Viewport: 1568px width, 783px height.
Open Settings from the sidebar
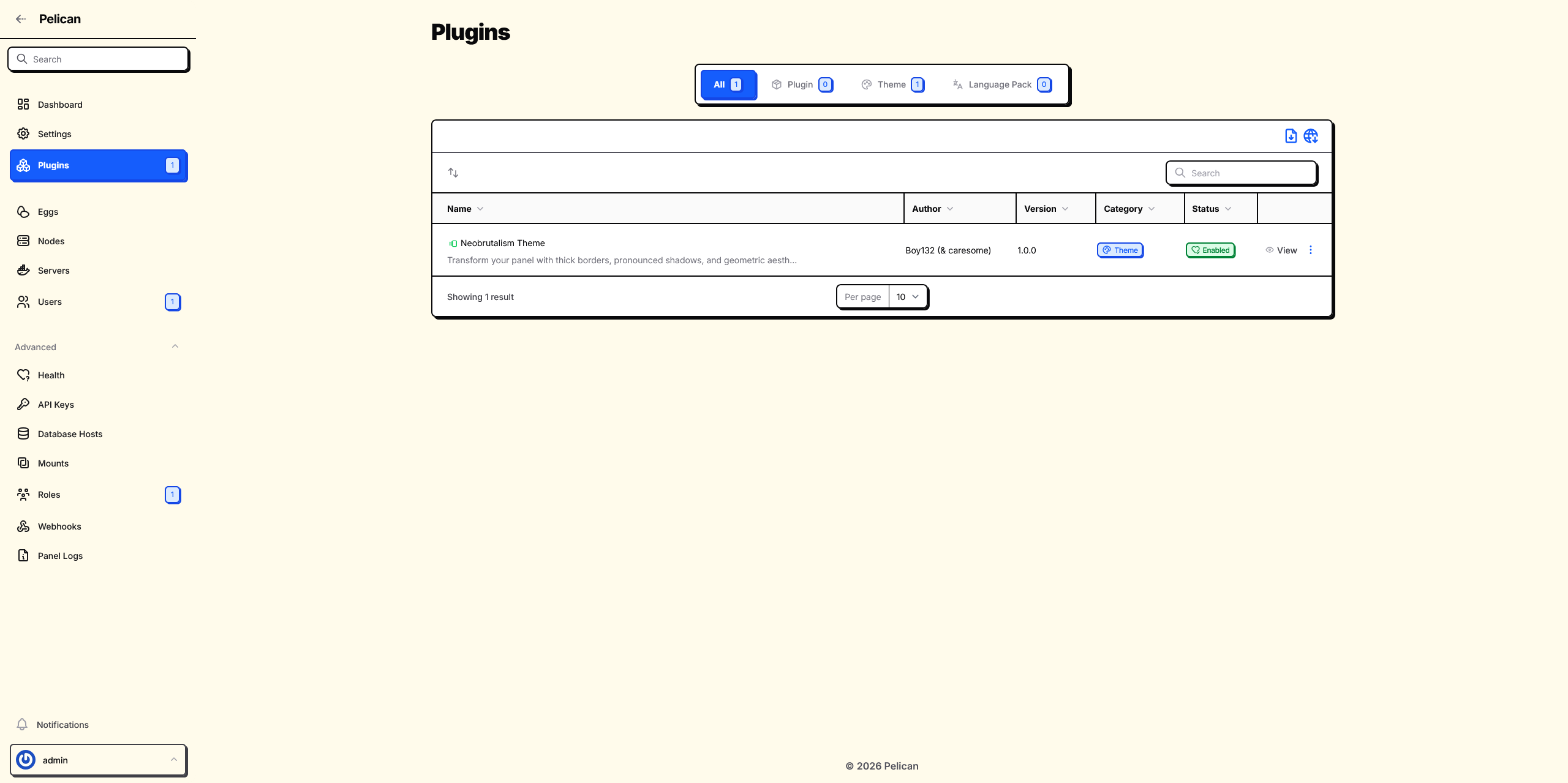point(98,134)
